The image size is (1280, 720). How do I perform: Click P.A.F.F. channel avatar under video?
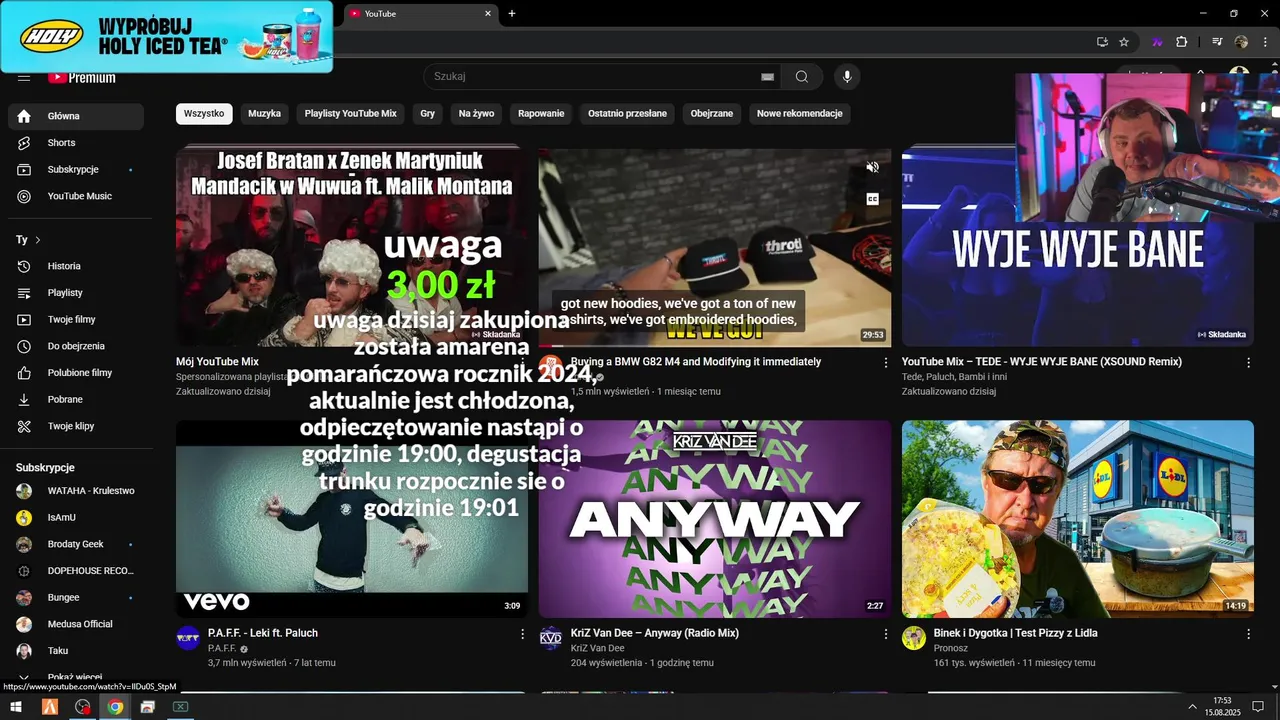click(188, 638)
